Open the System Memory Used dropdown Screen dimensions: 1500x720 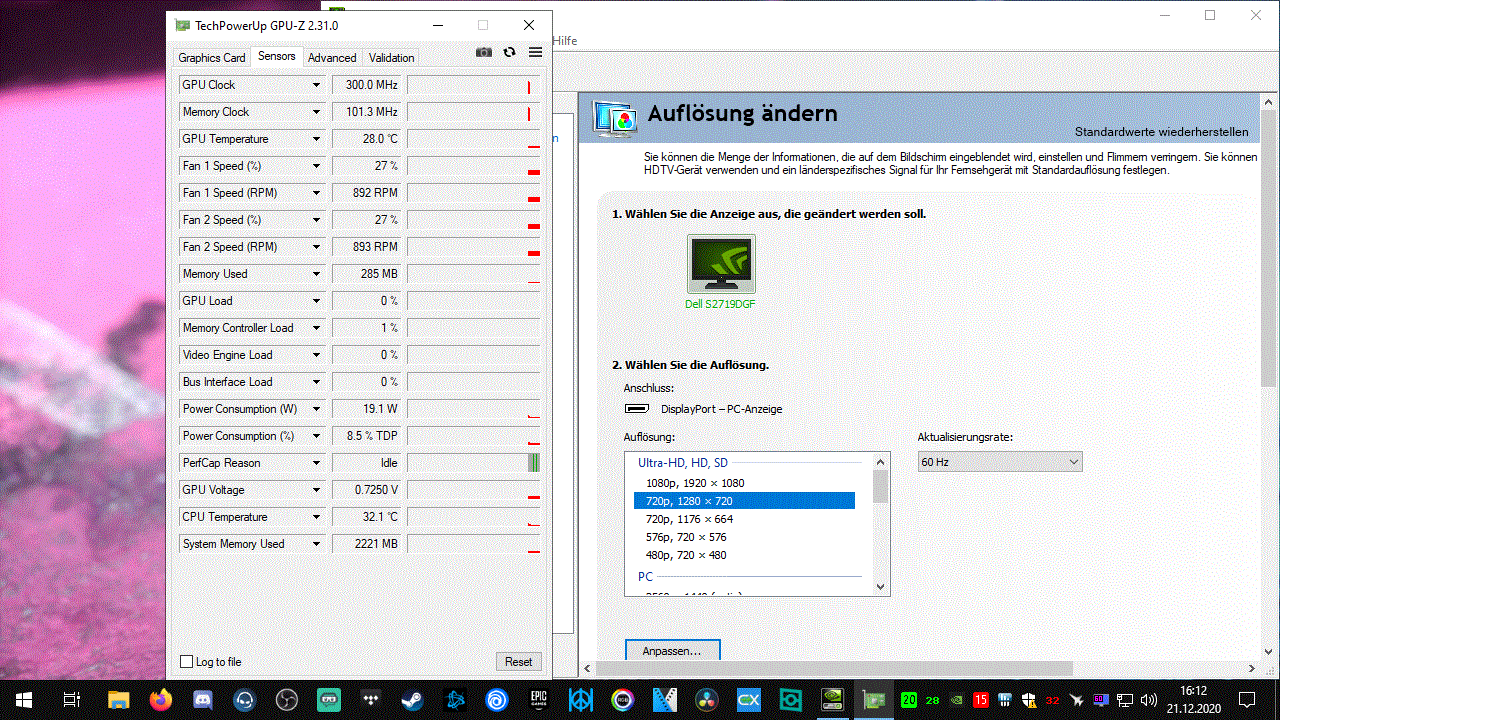pyautogui.click(x=316, y=544)
